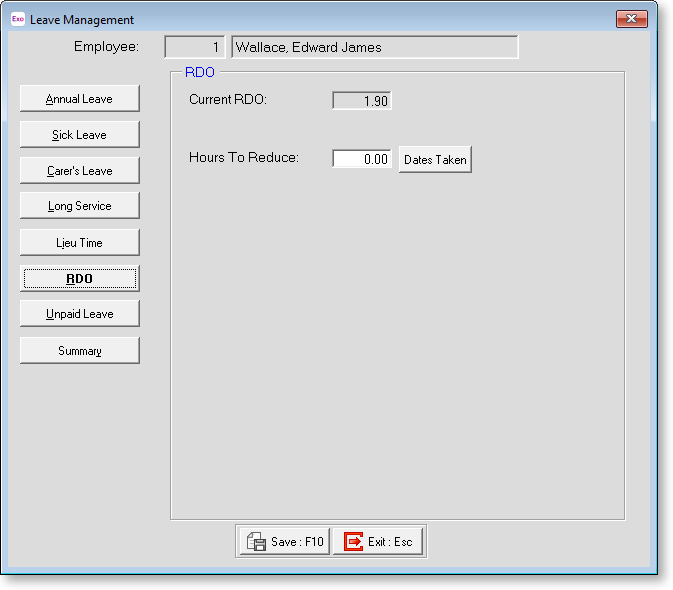Click the Hours To Reduce label

[244, 158]
